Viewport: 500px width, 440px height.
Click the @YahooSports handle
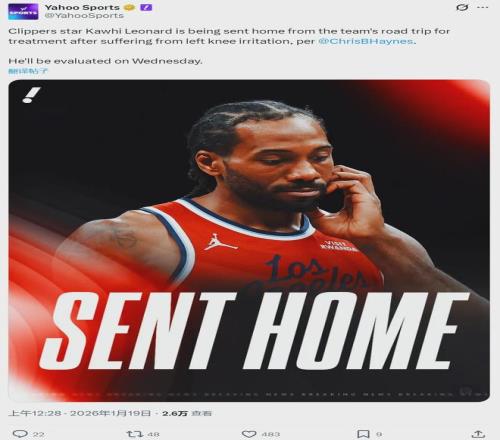point(84,15)
